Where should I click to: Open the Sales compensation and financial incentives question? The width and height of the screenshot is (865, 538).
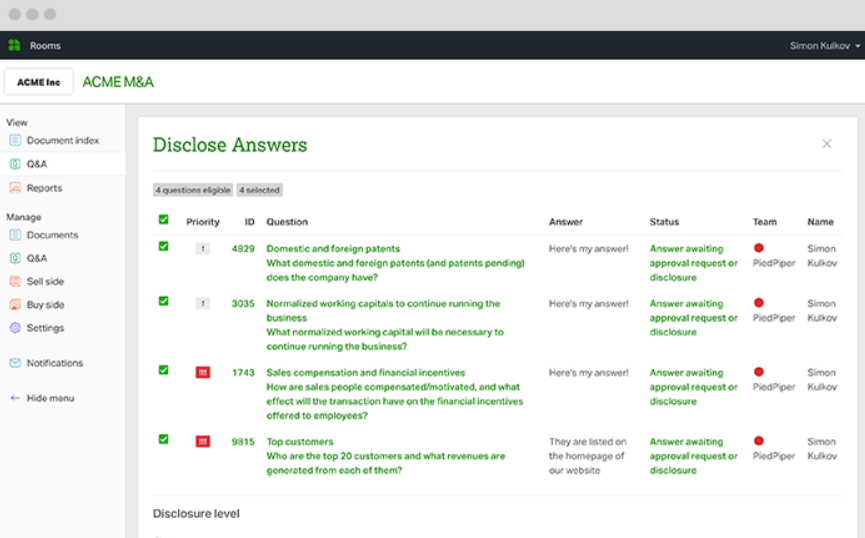click(365, 373)
